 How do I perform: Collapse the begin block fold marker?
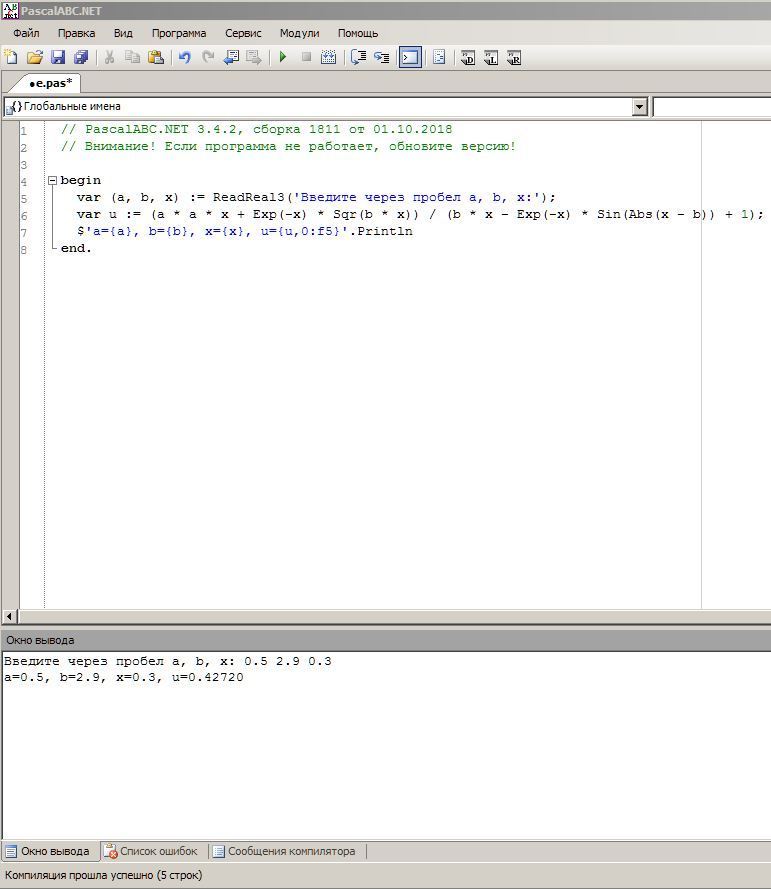coord(52,181)
